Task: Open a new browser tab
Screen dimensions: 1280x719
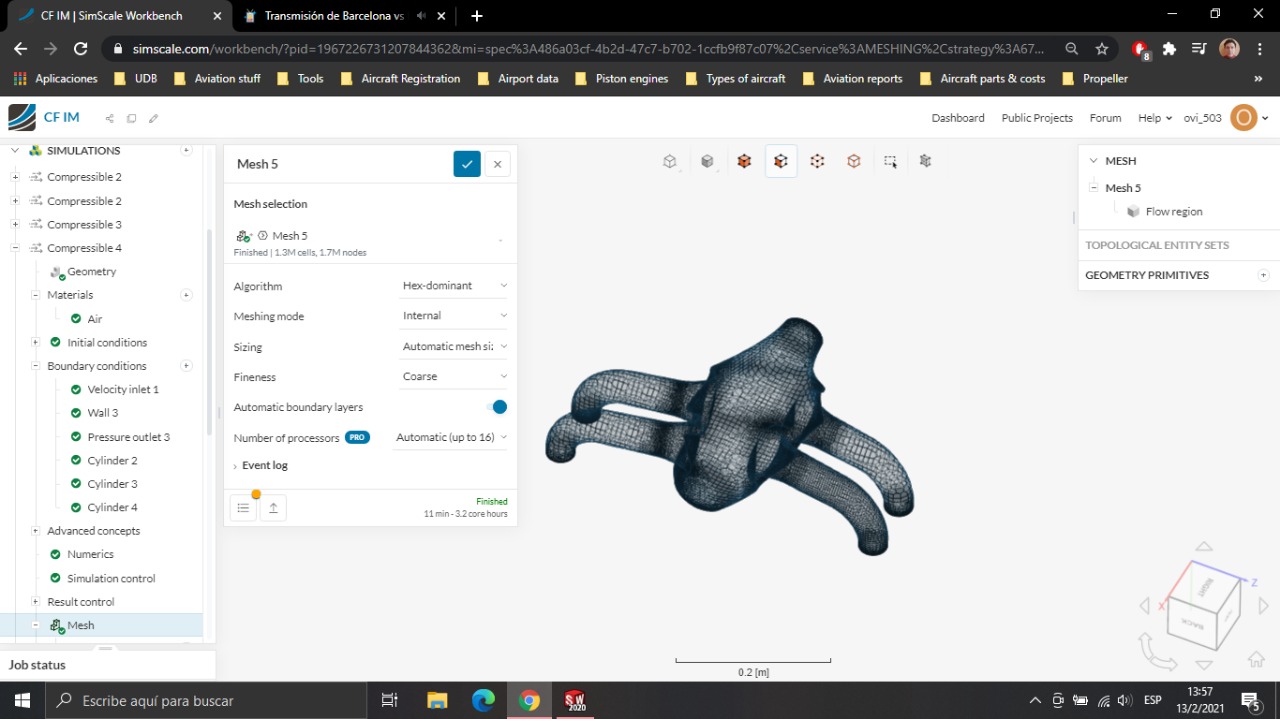Action: click(477, 16)
